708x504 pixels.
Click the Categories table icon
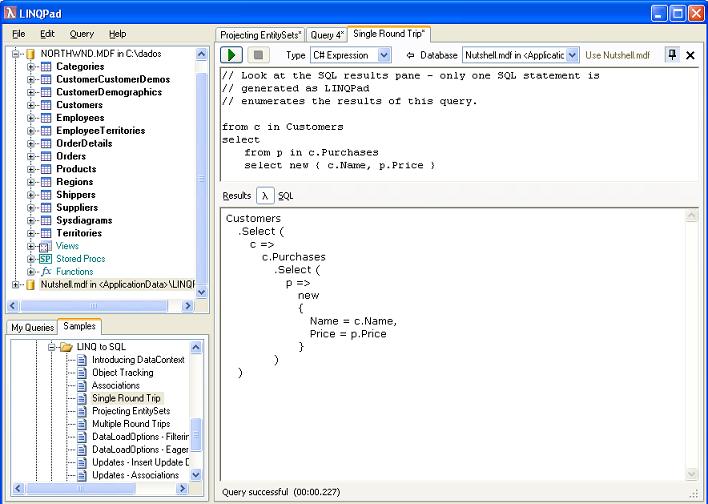pyautogui.click(x=46, y=67)
